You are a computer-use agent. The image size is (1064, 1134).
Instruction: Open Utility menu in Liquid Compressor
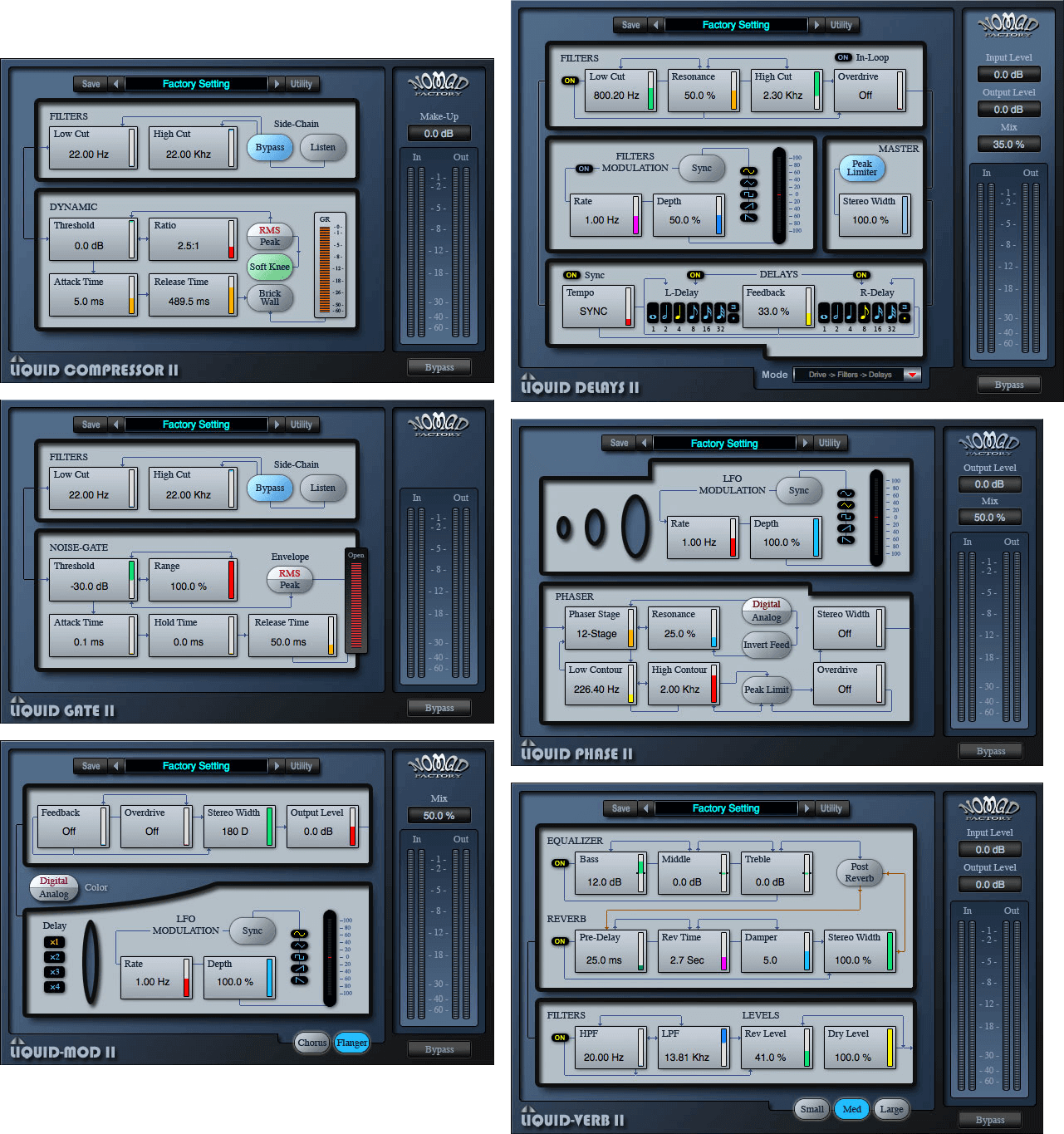(x=302, y=84)
